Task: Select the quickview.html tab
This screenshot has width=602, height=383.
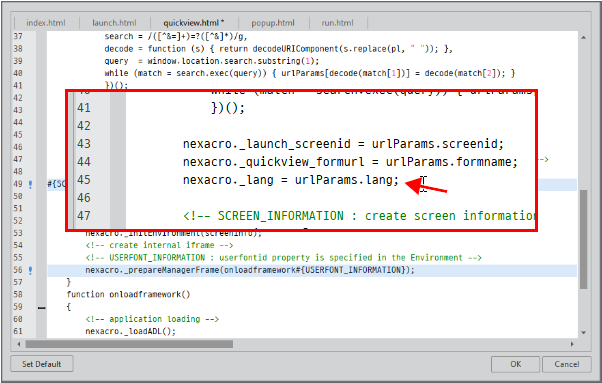Action: pos(194,23)
